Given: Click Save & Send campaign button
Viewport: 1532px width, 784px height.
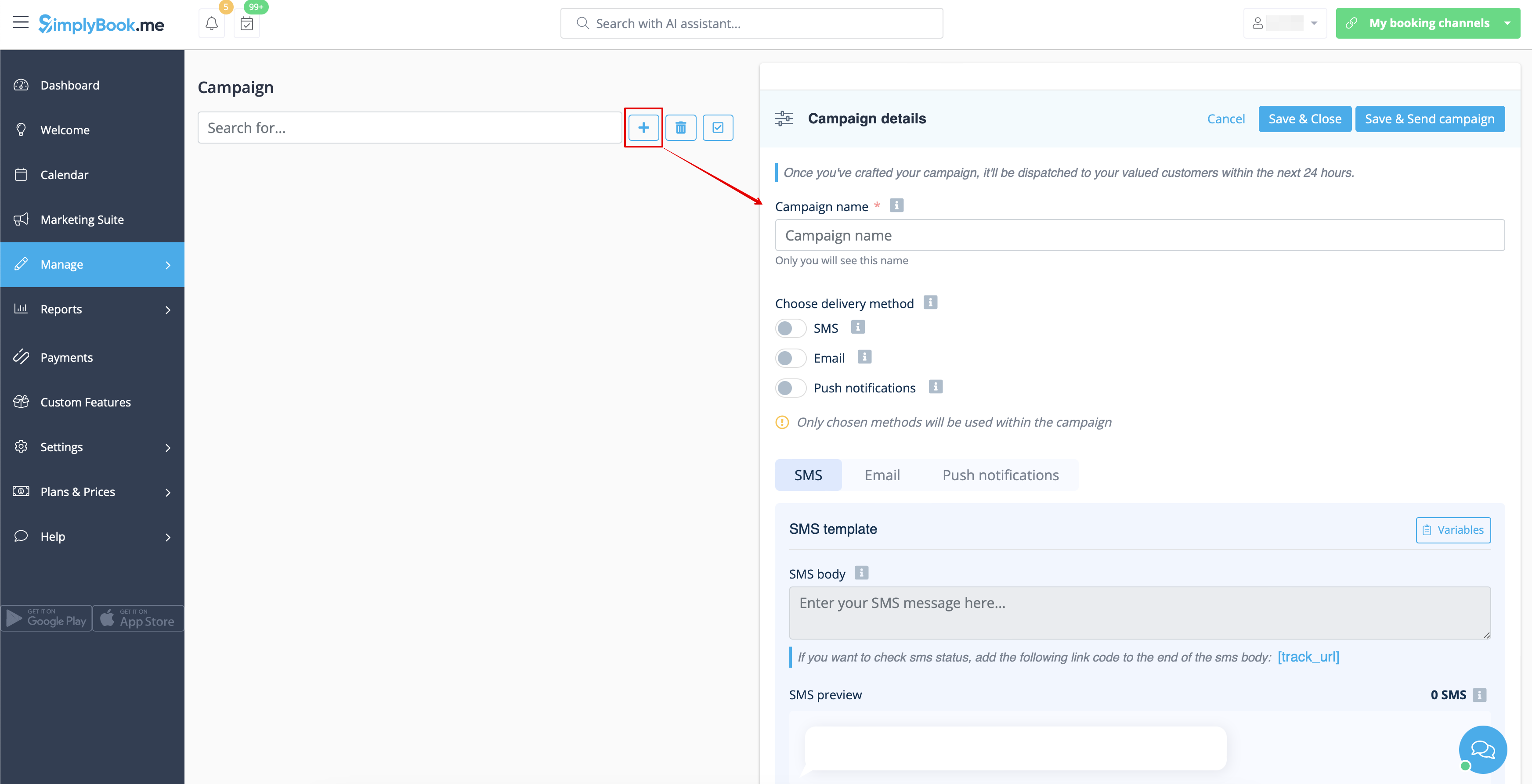Looking at the screenshot, I should [1430, 119].
